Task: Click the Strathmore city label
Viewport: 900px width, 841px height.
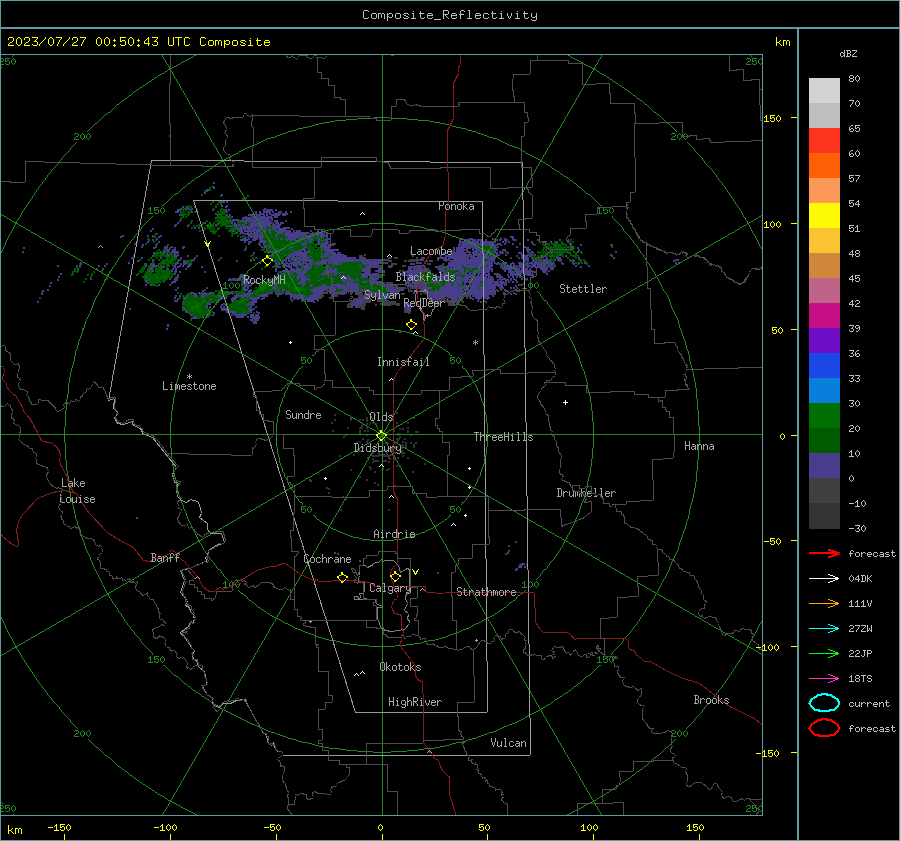Action: [486, 592]
